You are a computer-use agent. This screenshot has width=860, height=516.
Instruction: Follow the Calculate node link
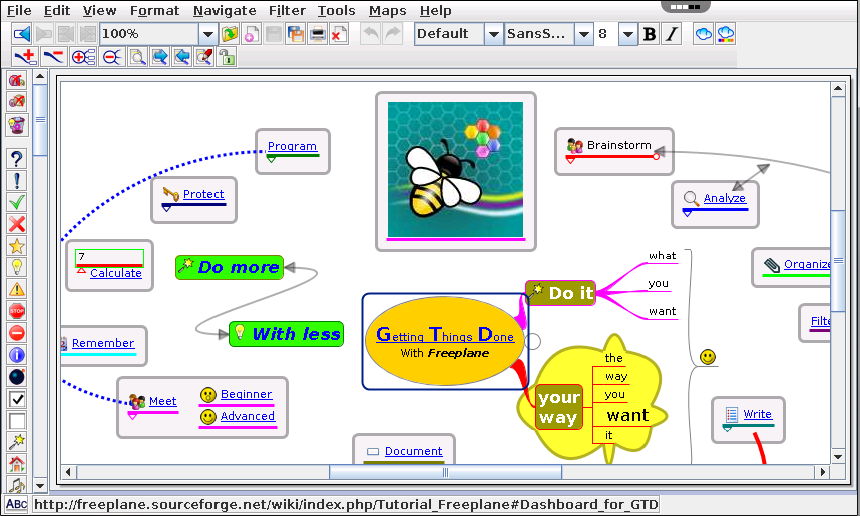(116, 273)
